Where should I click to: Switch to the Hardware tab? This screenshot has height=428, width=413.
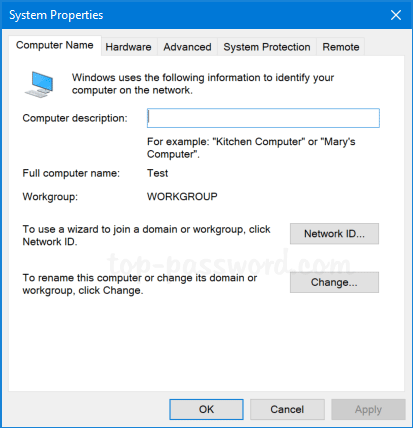[x=128, y=47]
